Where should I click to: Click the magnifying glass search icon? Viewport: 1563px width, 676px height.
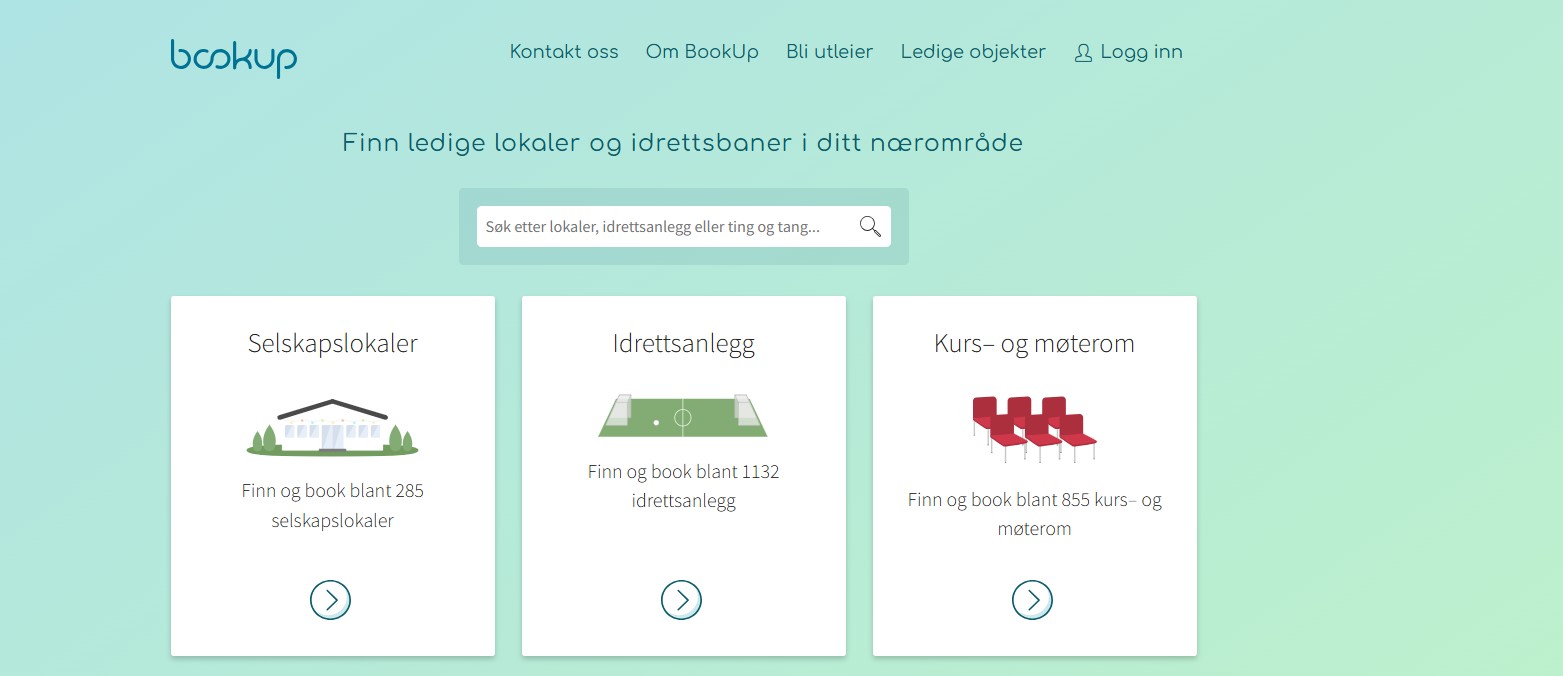pos(870,227)
